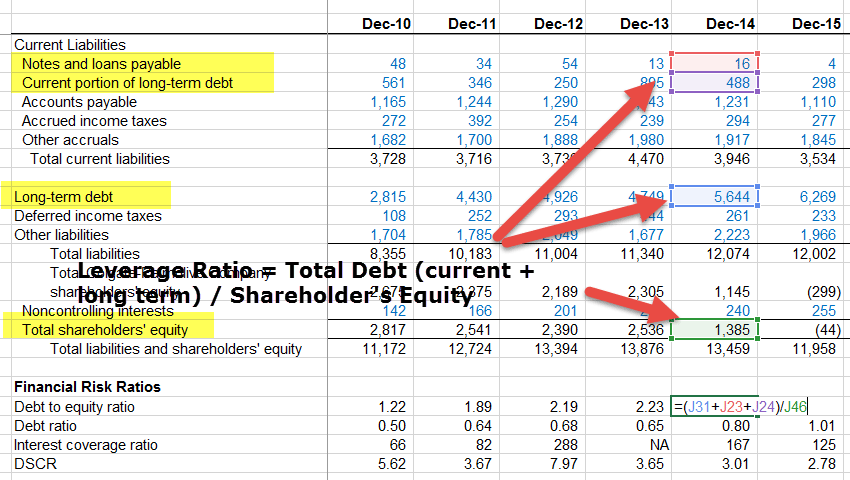The width and height of the screenshot is (850, 480).
Task: Select Dec-14 notes payable cell showing 16
Action: 714,63
